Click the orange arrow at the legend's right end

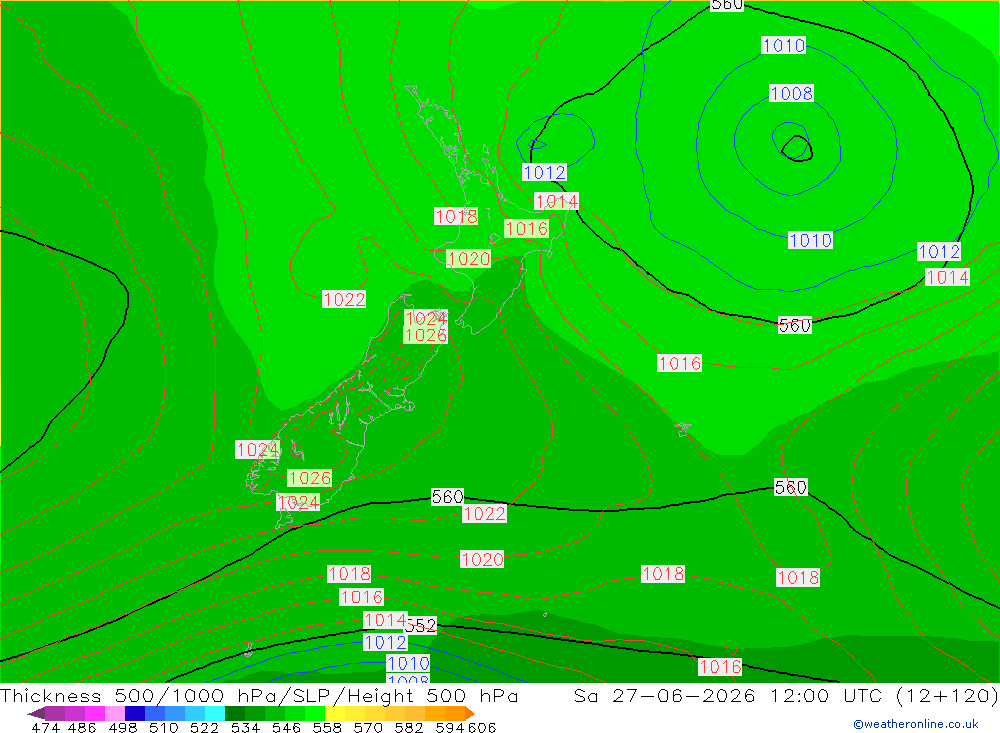[470, 713]
